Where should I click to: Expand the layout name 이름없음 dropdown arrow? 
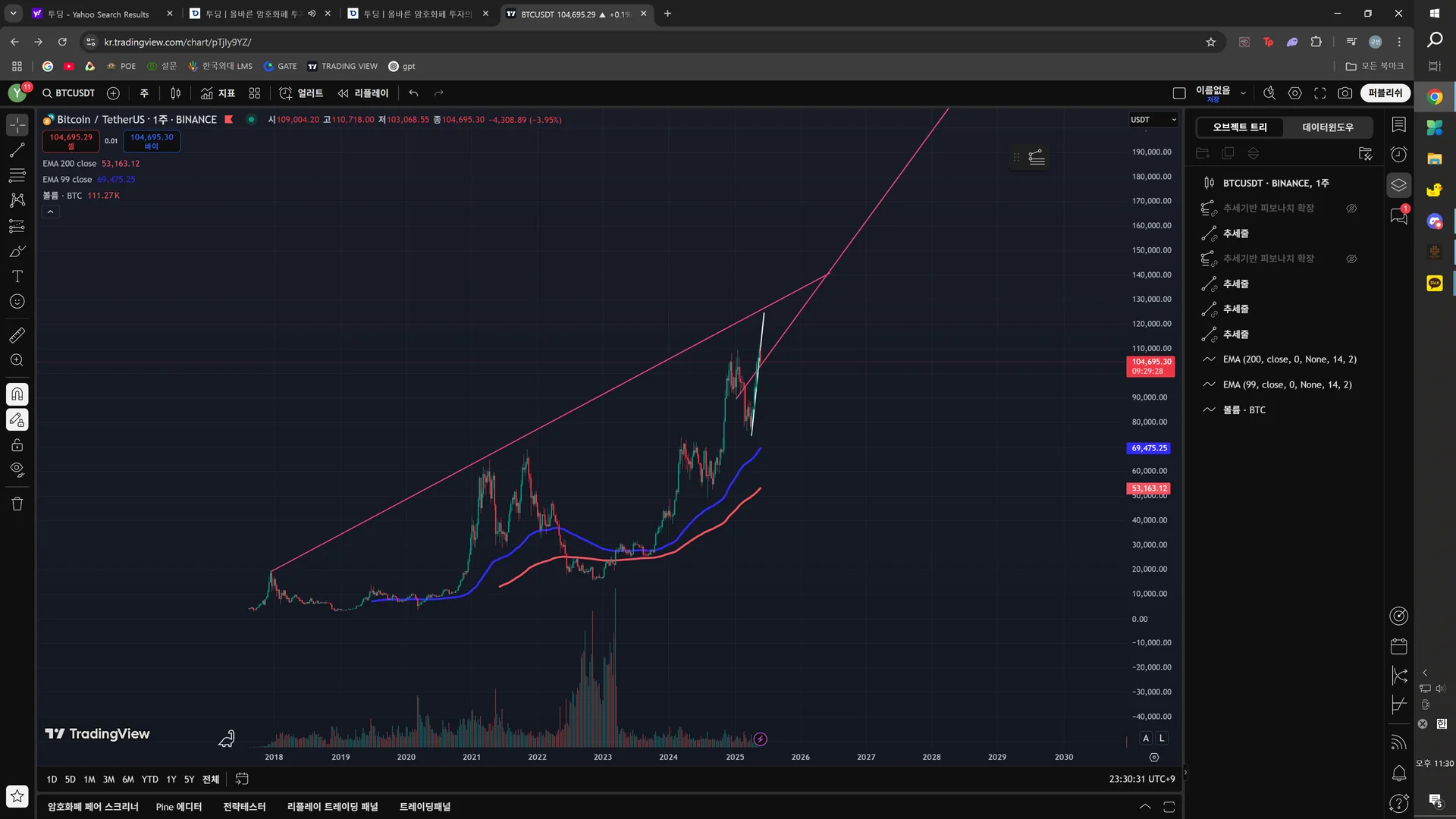pyautogui.click(x=1243, y=93)
